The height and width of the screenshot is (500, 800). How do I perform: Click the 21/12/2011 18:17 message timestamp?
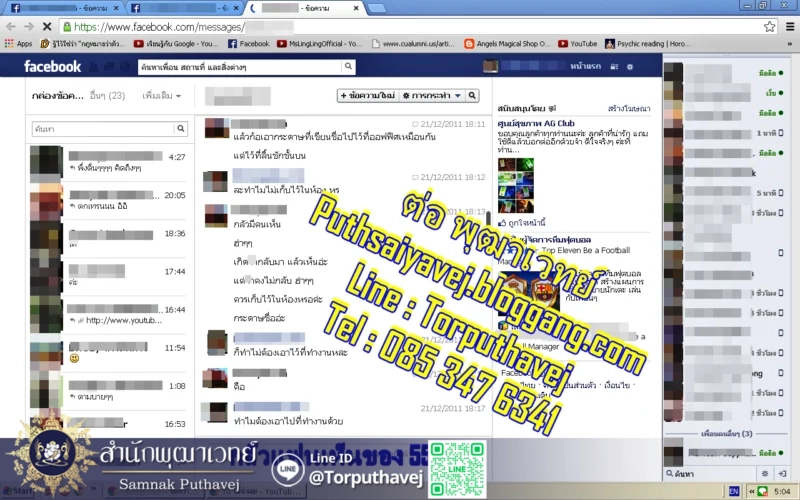tap(453, 408)
